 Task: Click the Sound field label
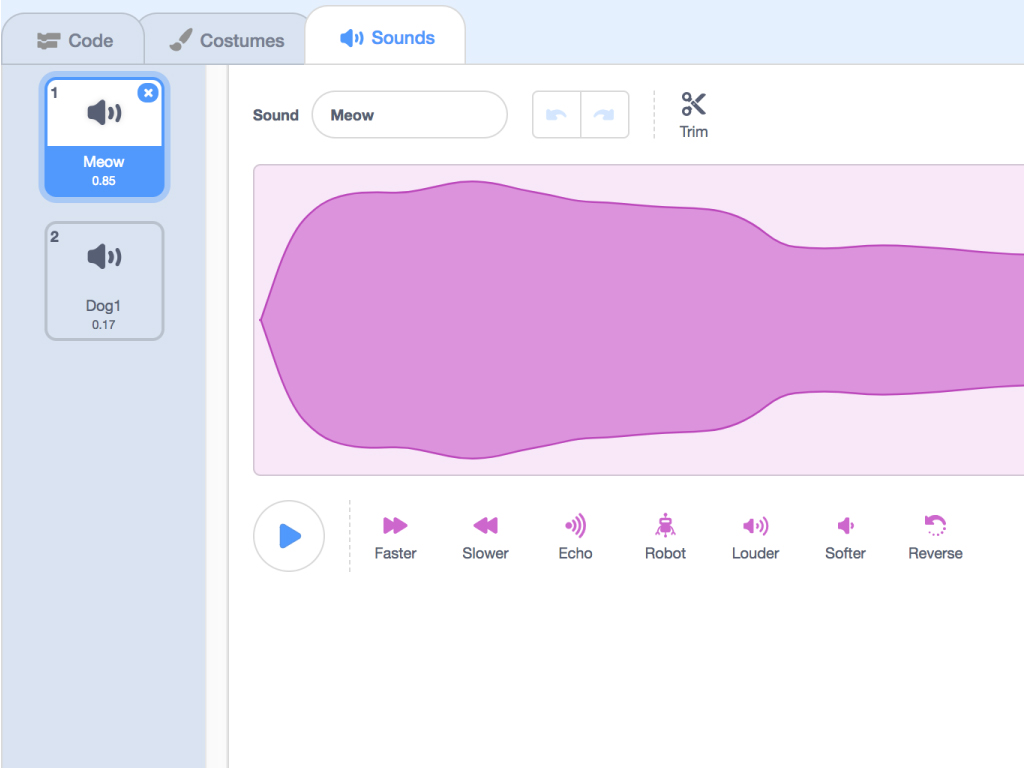[x=276, y=115]
